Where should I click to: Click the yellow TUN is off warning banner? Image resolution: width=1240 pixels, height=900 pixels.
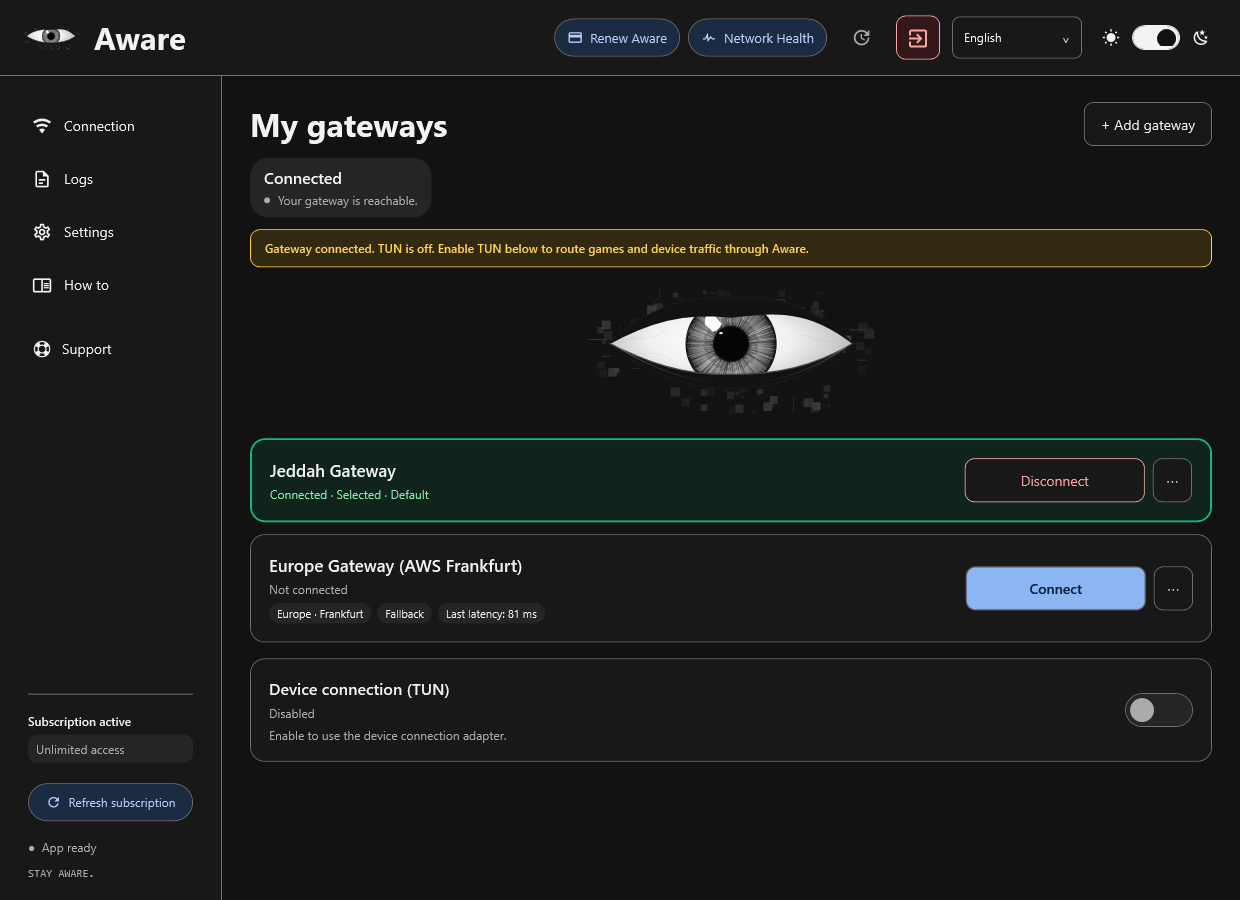pos(731,249)
